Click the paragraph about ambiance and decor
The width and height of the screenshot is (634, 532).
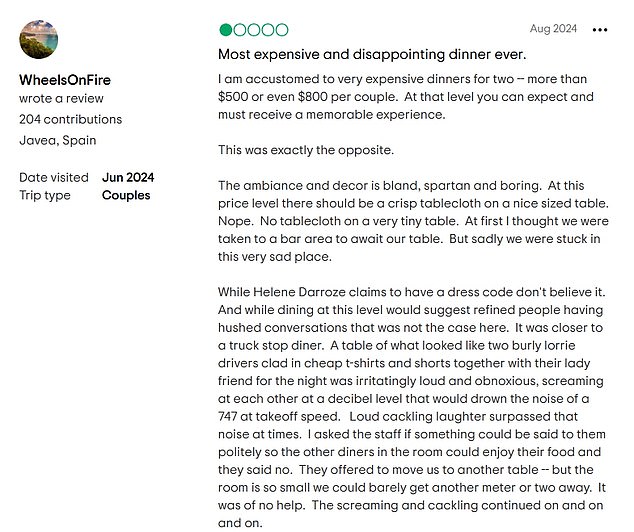pyautogui.click(x=413, y=221)
